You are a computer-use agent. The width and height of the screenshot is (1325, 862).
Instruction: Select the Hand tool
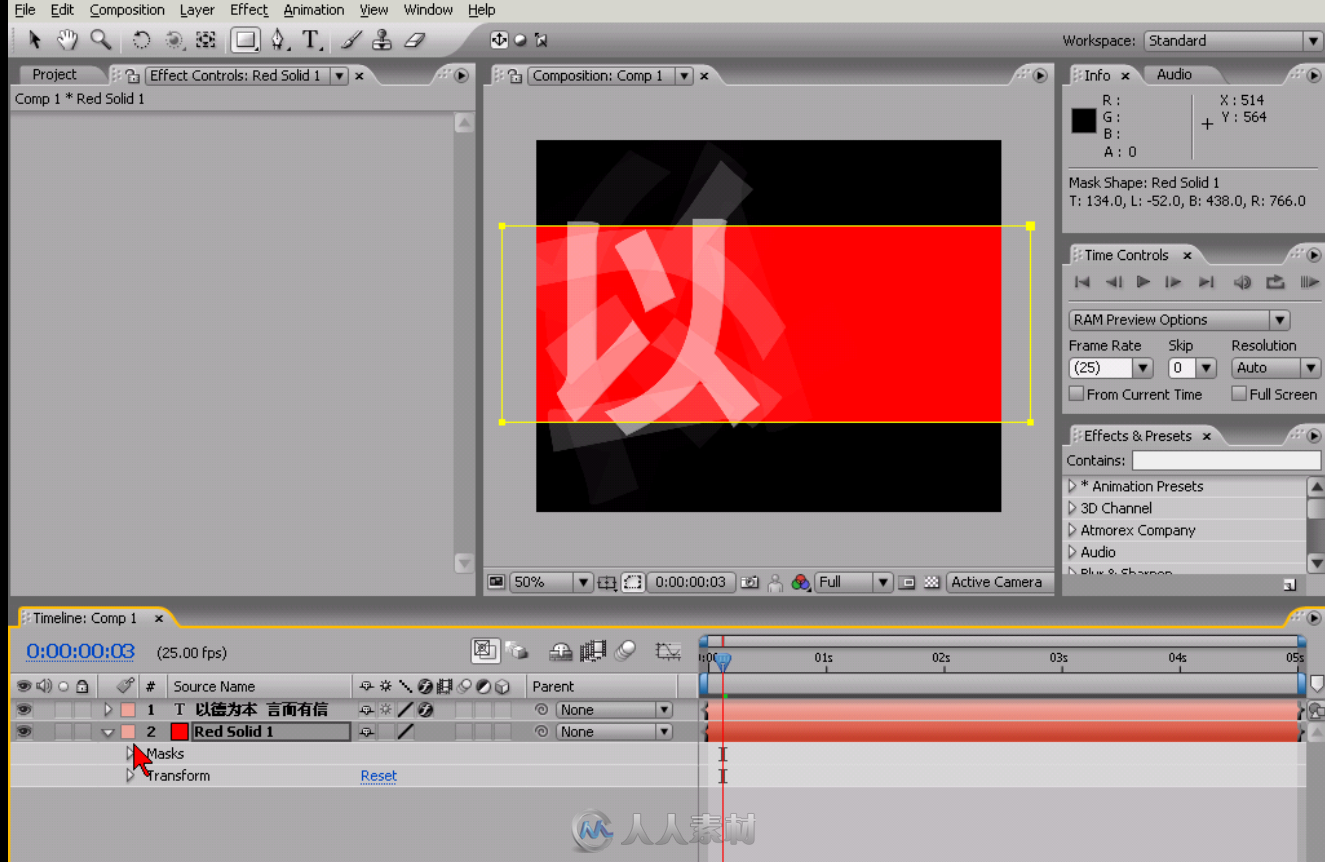click(x=67, y=40)
